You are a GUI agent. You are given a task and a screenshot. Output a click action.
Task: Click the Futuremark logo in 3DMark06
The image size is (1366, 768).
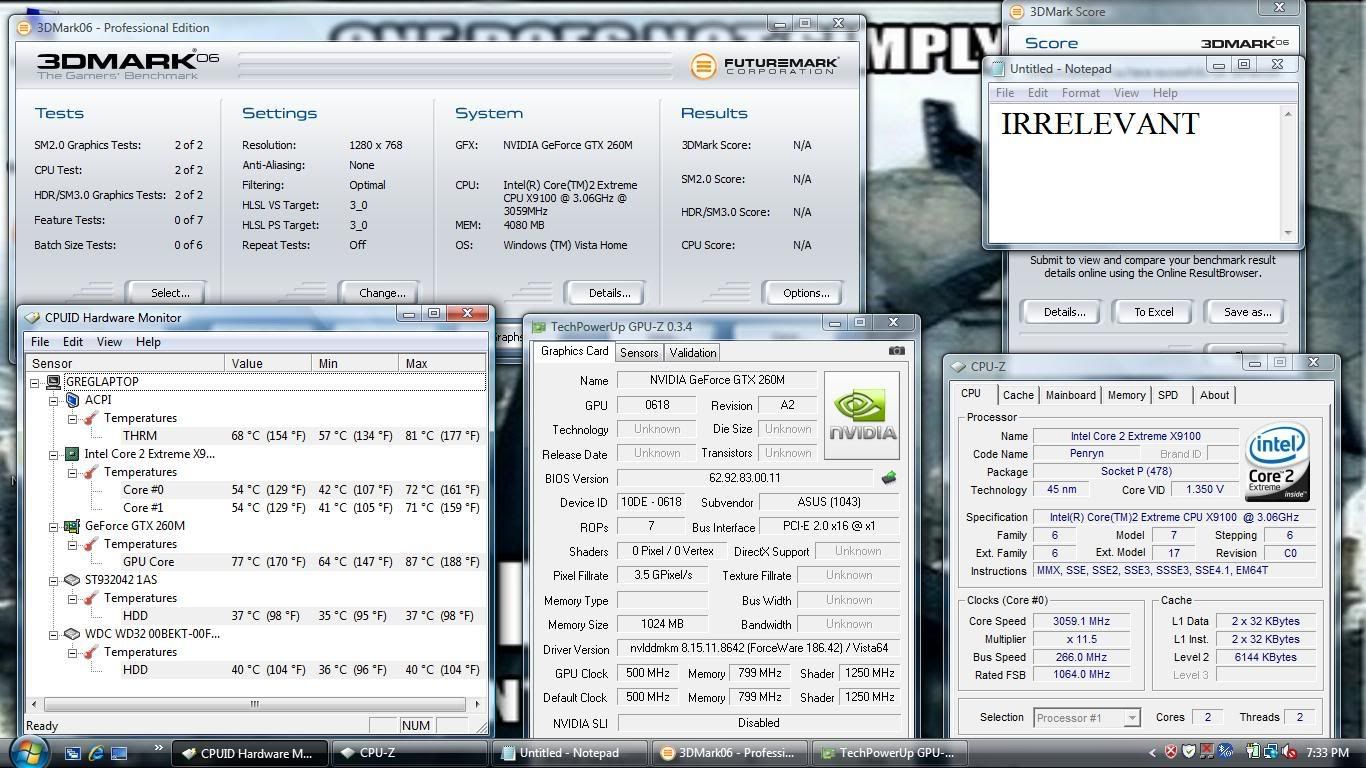click(x=765, y=66)
